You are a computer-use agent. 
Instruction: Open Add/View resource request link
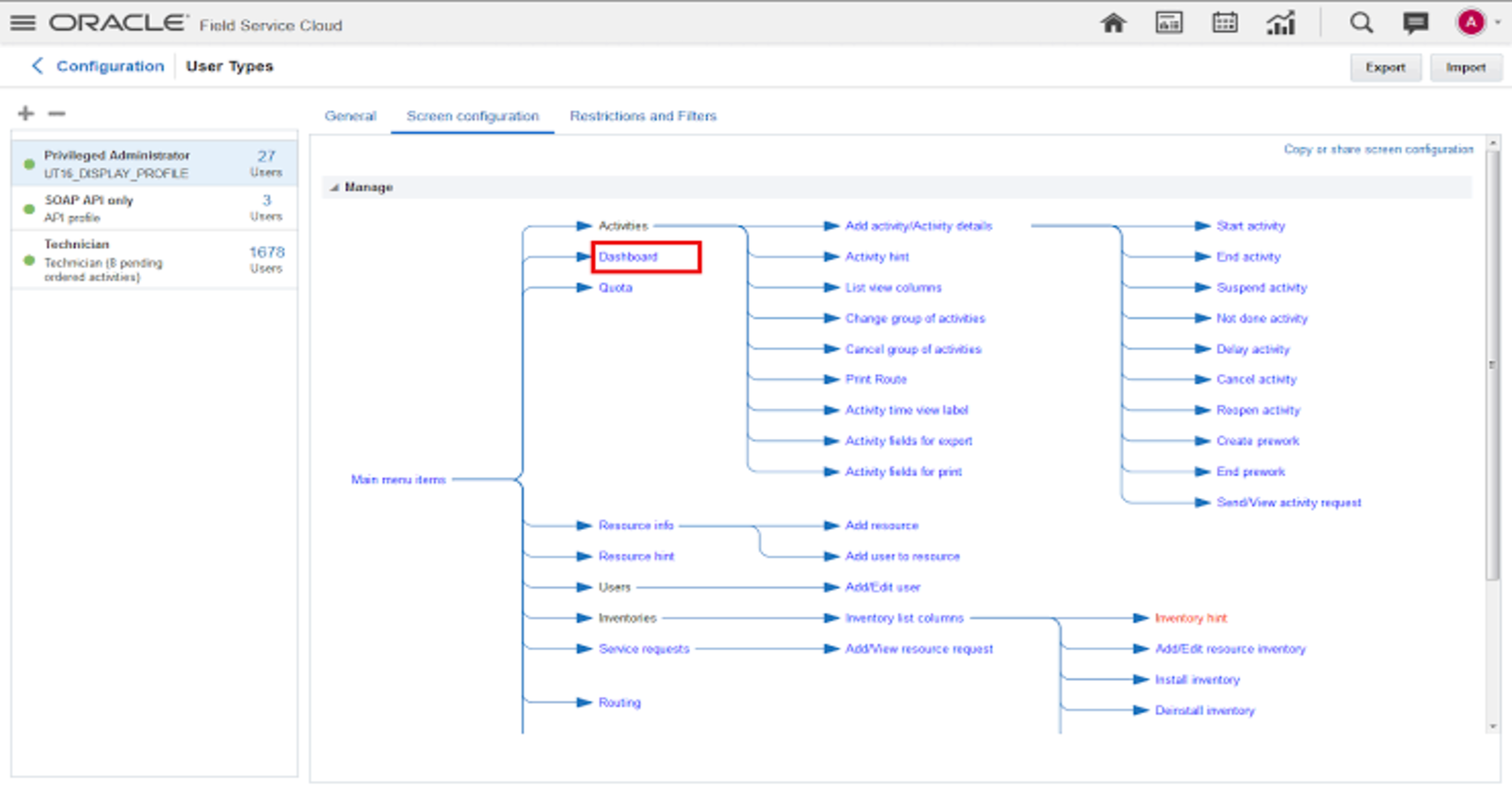click(919, 649)
